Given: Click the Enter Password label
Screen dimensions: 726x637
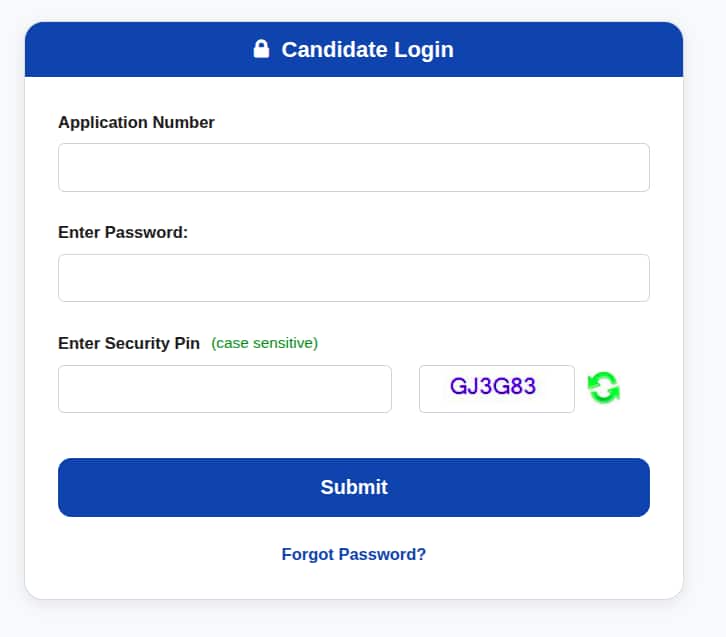Looking at the screenshot, I should pyautogui.click(x=123, y=232).
